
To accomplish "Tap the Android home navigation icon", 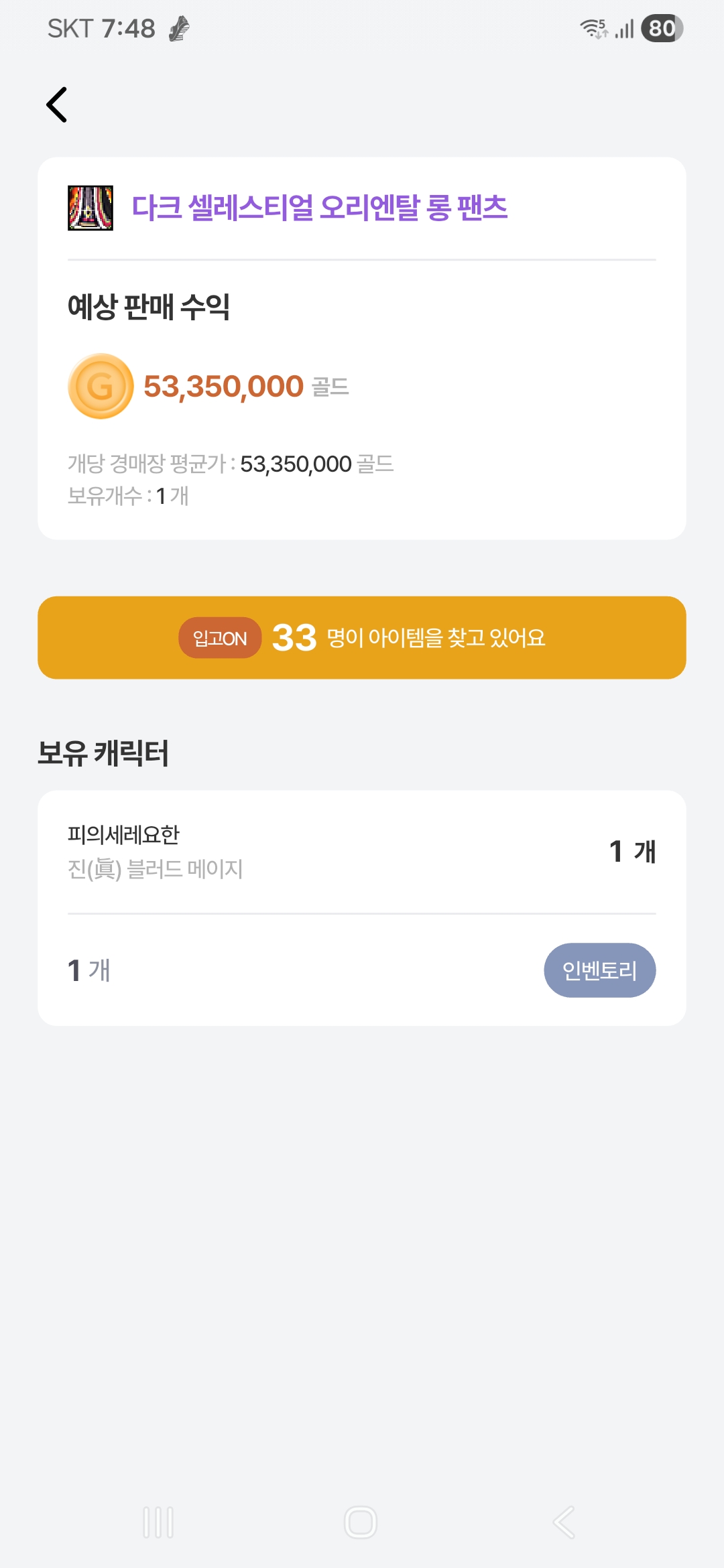I will [361, 1522].
